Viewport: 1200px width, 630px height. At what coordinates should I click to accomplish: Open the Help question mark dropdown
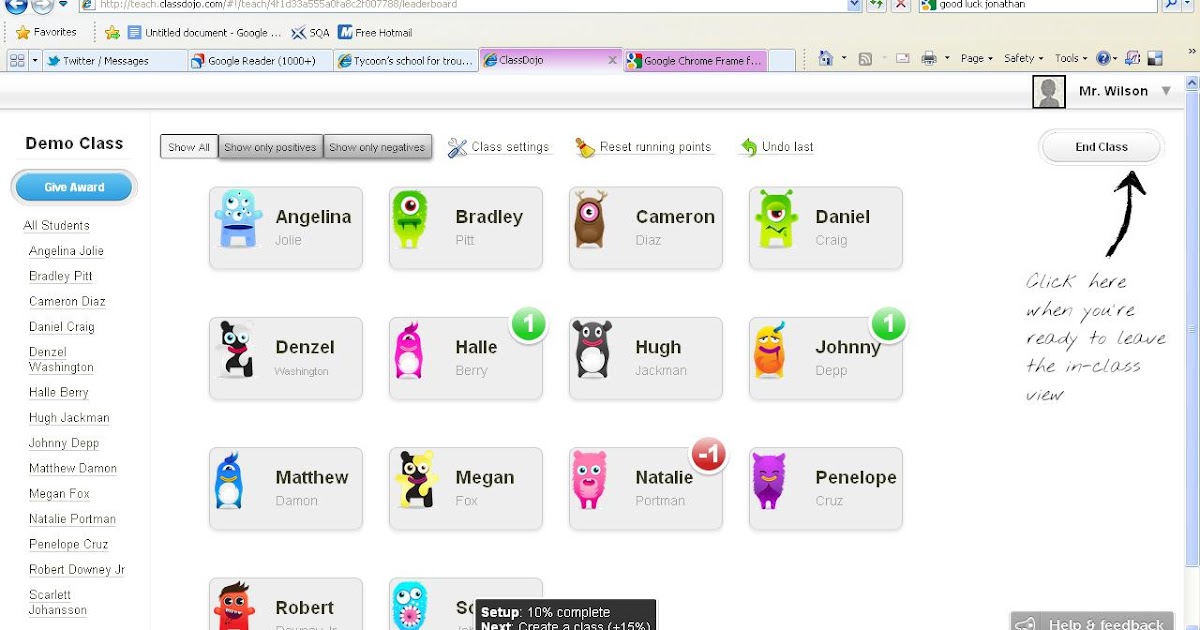click(1107, 59)
